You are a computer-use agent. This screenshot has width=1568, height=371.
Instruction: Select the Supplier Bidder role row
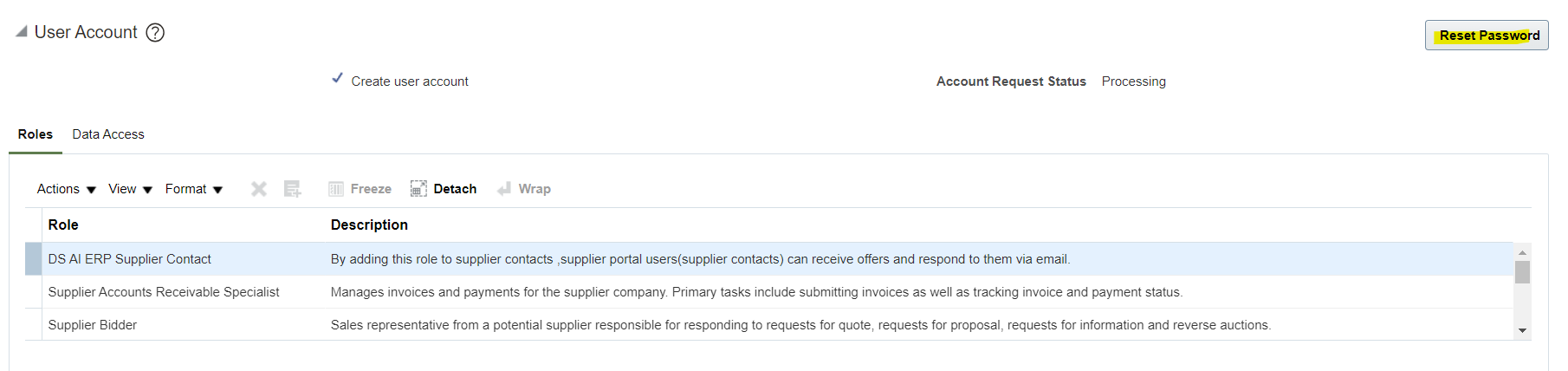click(x=769, y=325)
